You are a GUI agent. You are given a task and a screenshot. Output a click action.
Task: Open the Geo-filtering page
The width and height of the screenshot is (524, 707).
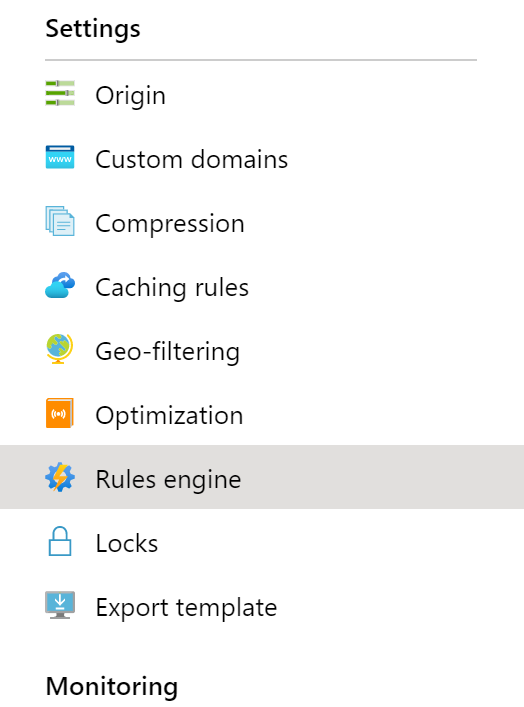point(262,350)
